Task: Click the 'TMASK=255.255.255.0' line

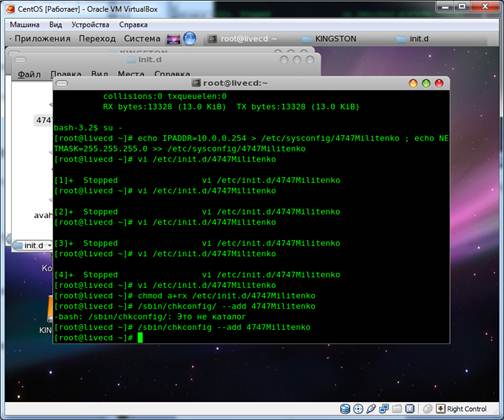Action: click(x=179, y=149)
